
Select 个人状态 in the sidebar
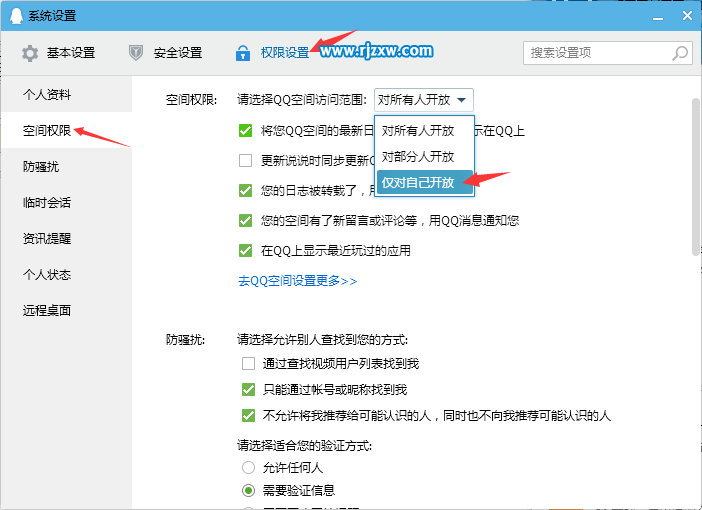coord(66,274)
